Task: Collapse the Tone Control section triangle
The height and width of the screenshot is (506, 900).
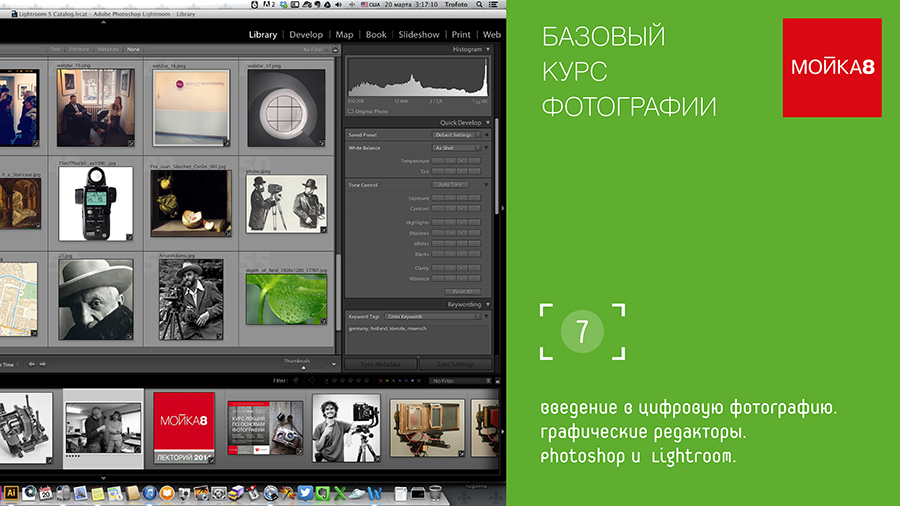Action: coord(487,185)
